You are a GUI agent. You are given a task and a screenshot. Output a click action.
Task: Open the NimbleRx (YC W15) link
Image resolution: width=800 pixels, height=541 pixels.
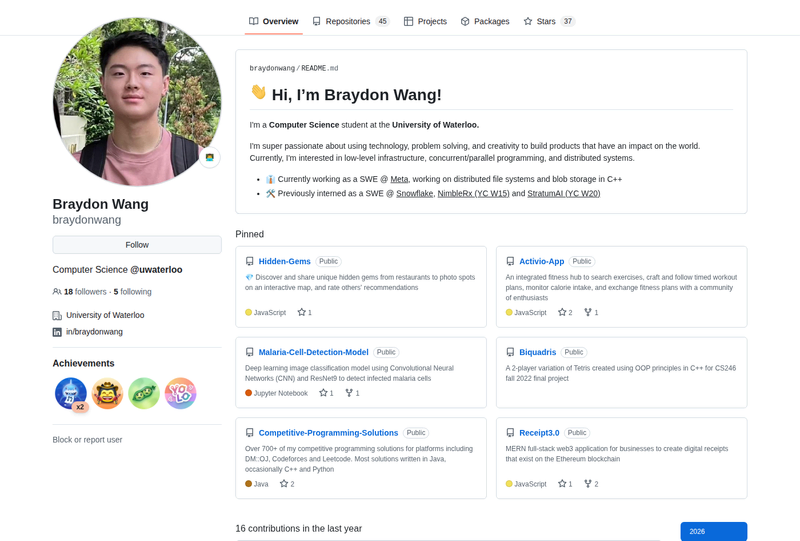pos(473,193)
